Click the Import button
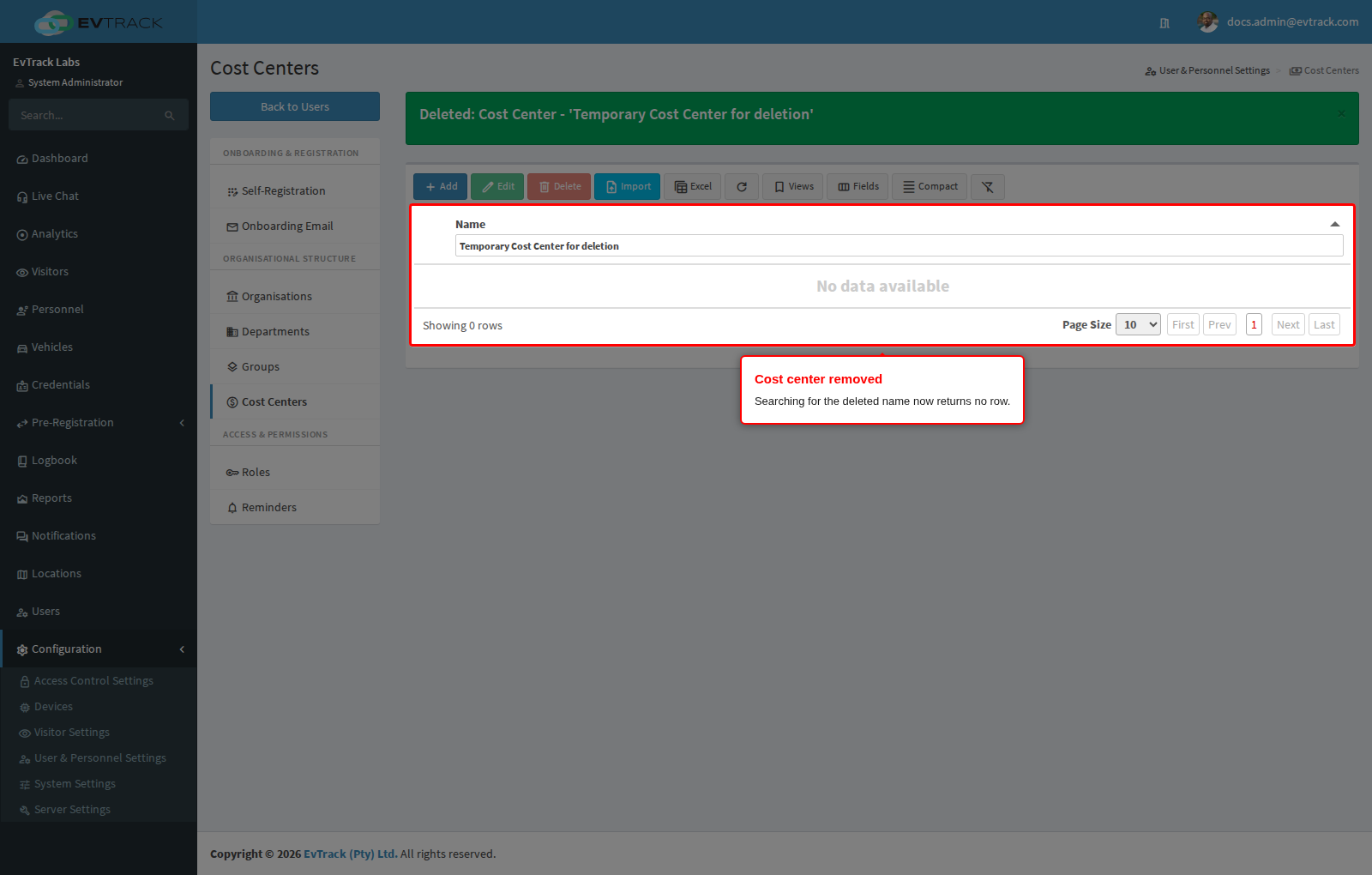Image resolution: width=1372 pixels, height=875 pixels. [x=627, y=187]
